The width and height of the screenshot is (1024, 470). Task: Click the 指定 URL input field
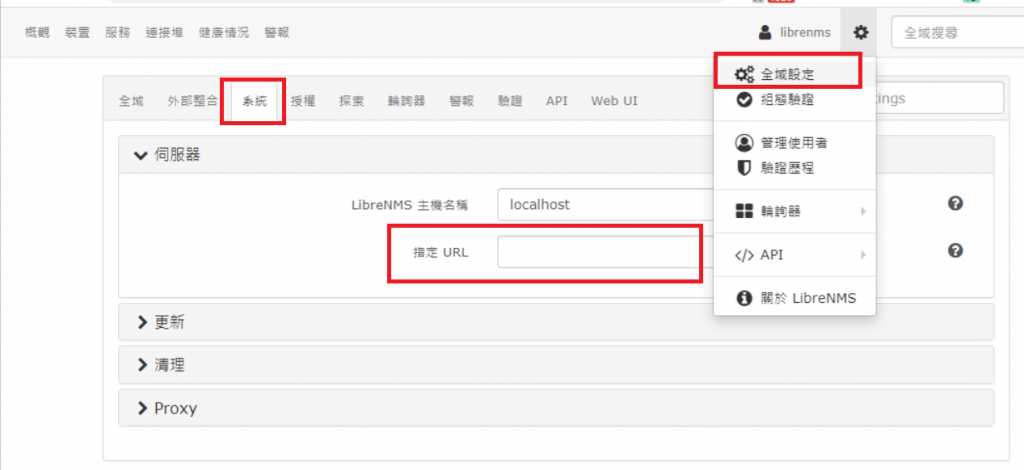pos(597,252)
